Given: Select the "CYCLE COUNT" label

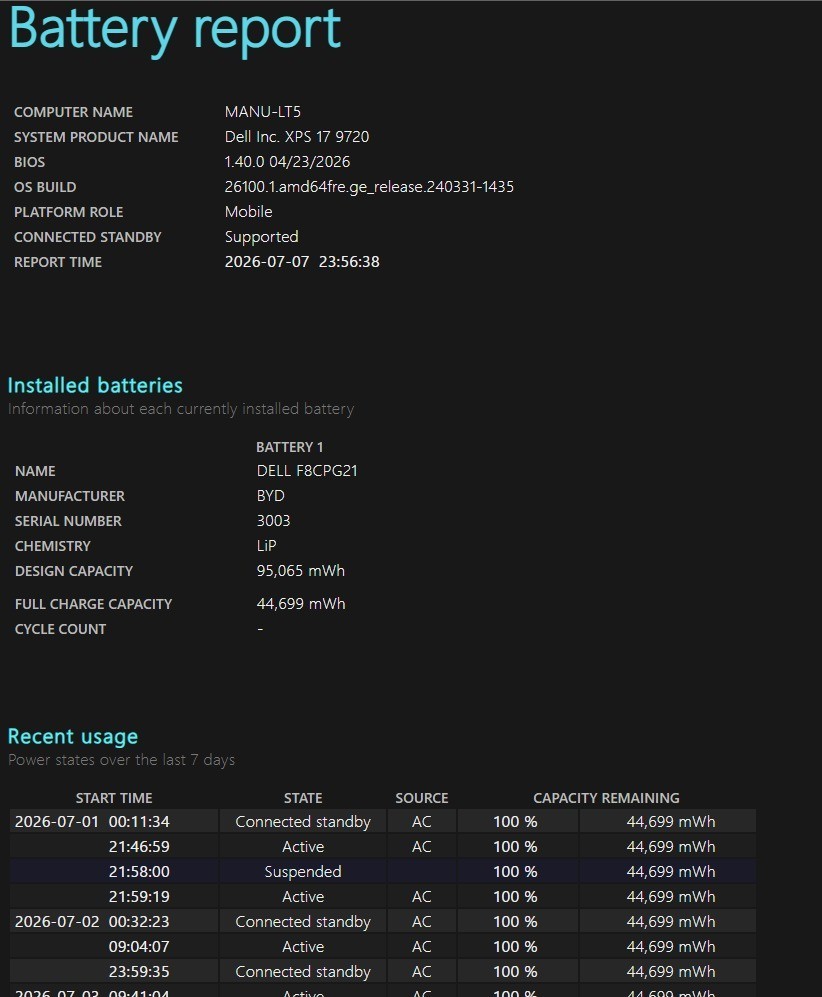Looking at the screenshot, I should [60, 629].
